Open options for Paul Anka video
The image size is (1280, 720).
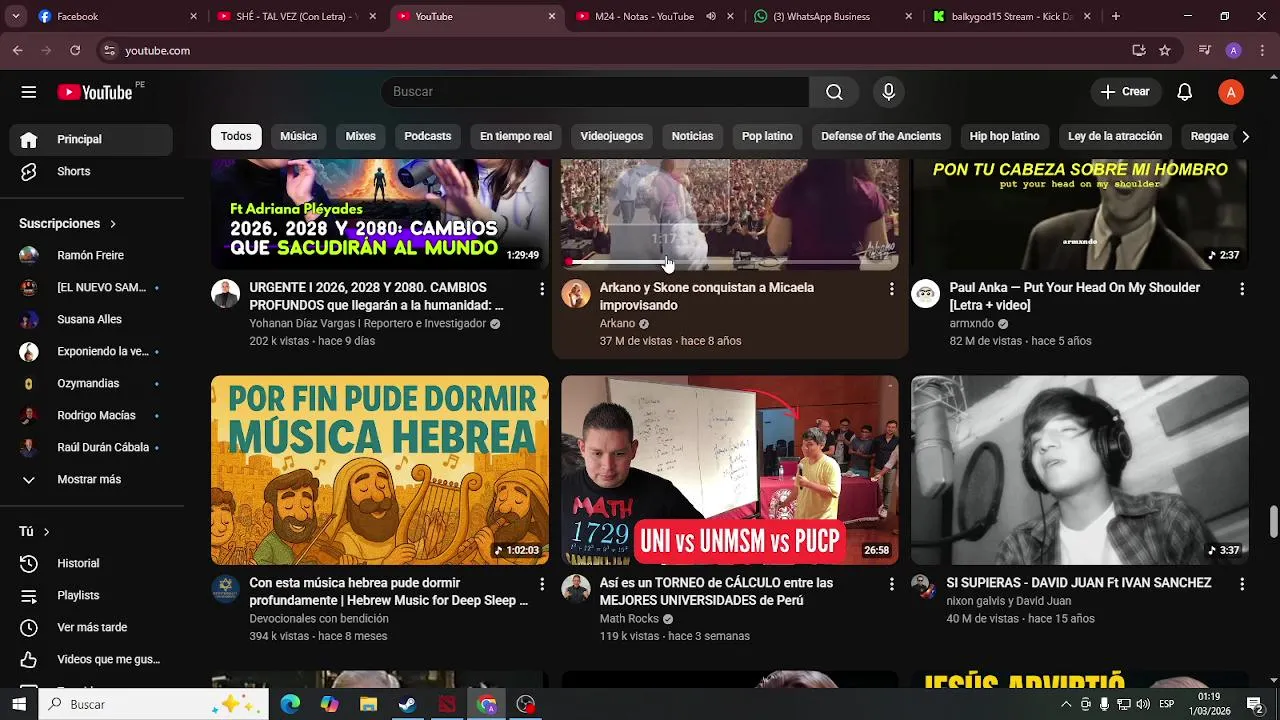pyautogui.click(x=1241, y=289)
